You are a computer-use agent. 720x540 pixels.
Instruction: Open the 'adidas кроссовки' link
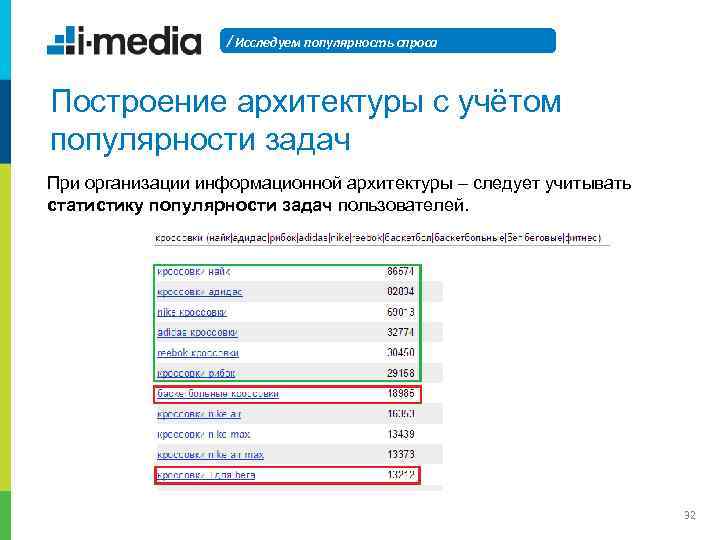point(197,332)
